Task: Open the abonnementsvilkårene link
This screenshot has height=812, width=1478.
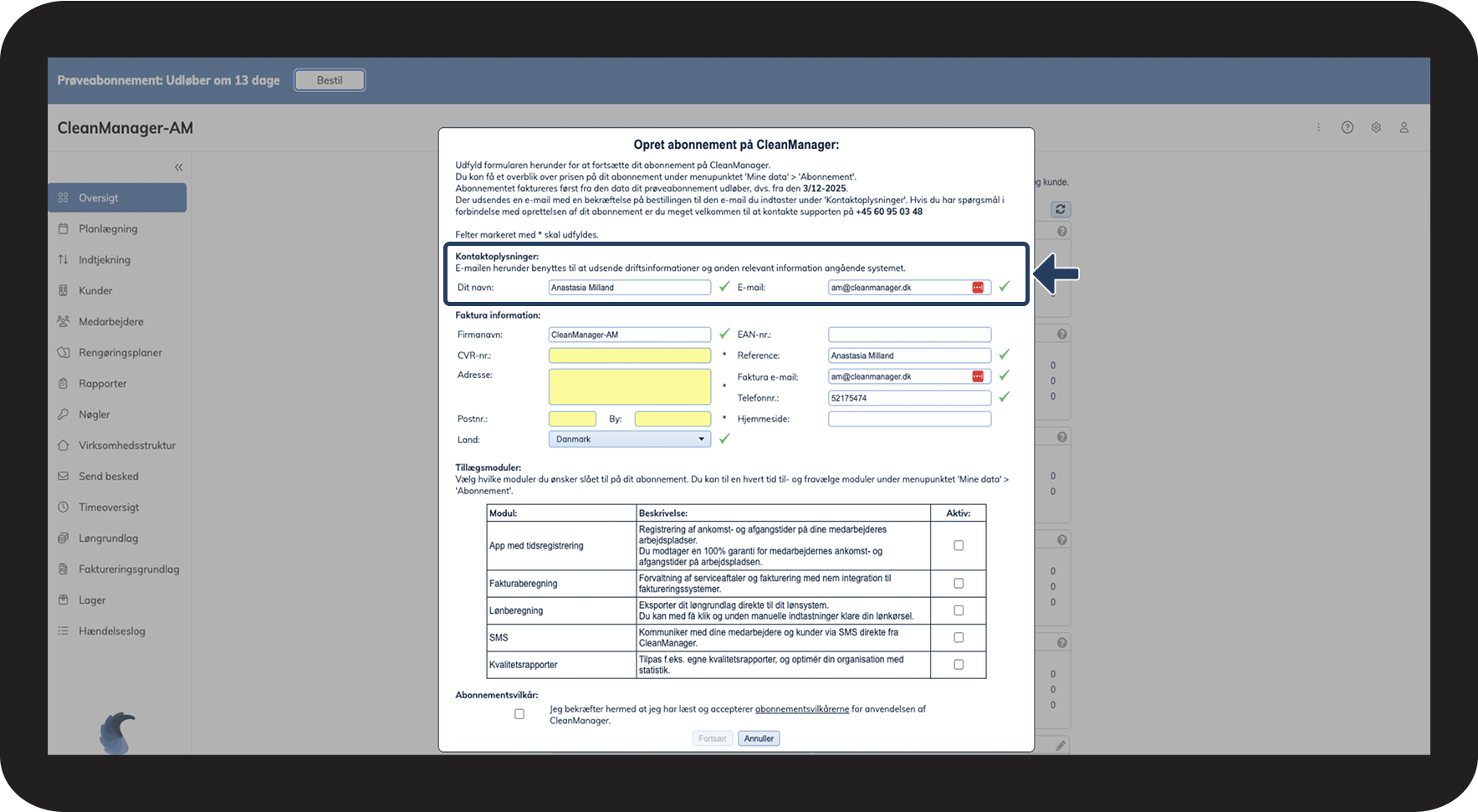Action: (802, 709)
